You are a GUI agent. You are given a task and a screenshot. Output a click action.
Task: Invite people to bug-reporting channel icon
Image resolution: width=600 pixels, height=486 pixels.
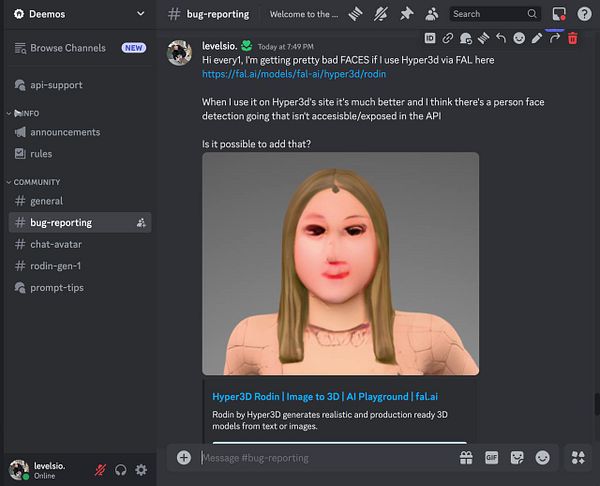click(x=141, y=223)
